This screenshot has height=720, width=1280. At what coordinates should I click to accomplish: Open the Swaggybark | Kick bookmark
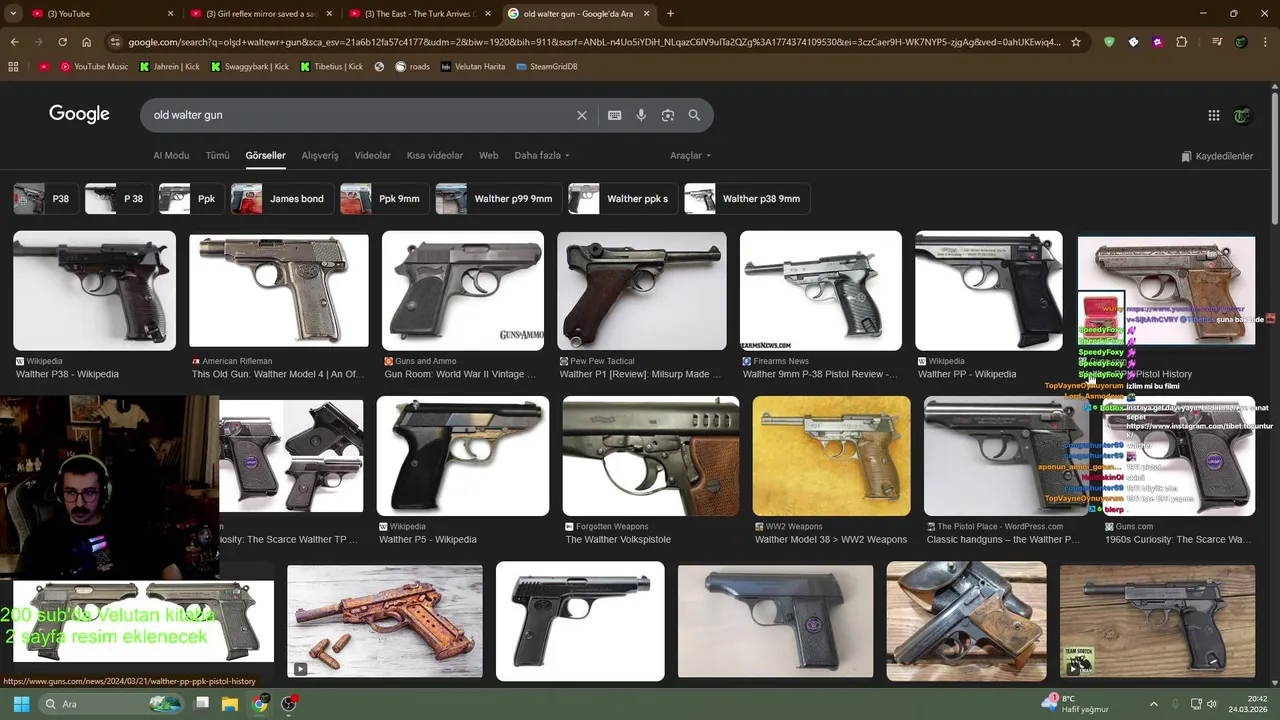(249, 66)
